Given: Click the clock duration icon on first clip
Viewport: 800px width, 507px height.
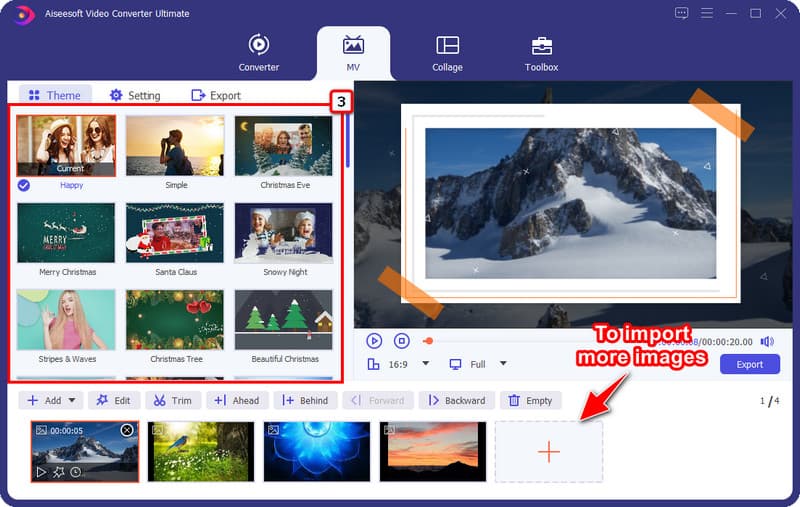Looking at the screenshot, I should tap(75, 471).
